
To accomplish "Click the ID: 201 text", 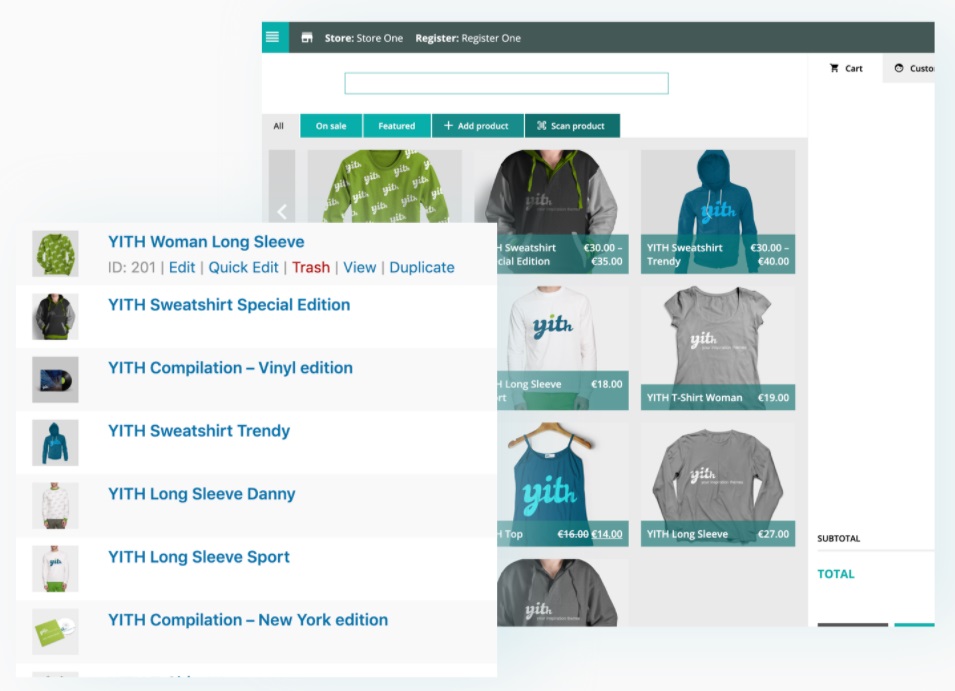I will (x=132, y=267).
